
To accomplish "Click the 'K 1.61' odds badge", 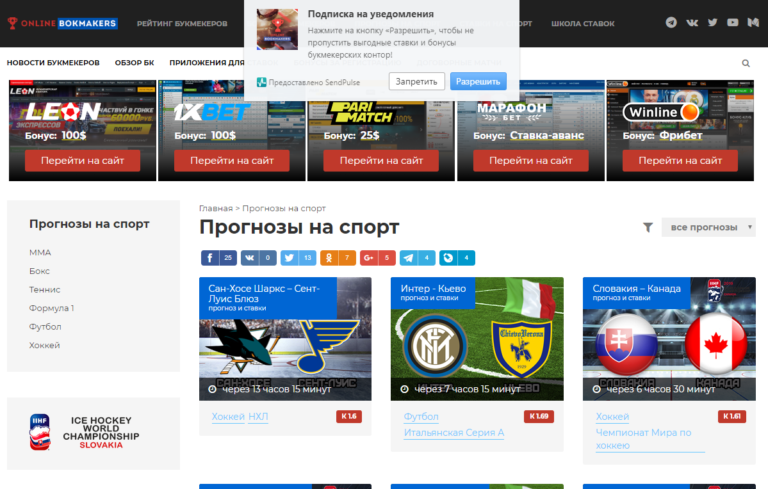I will click(x=732, y=416).
